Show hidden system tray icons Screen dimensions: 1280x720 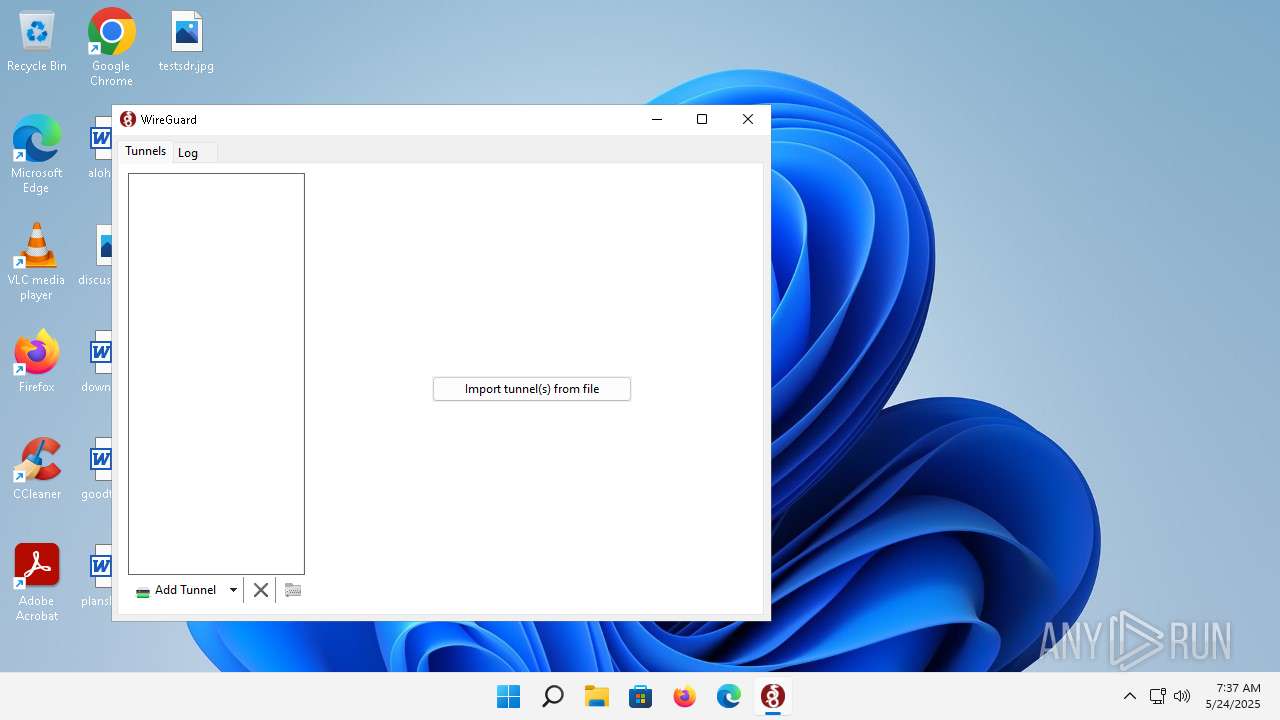(1130, 696)
